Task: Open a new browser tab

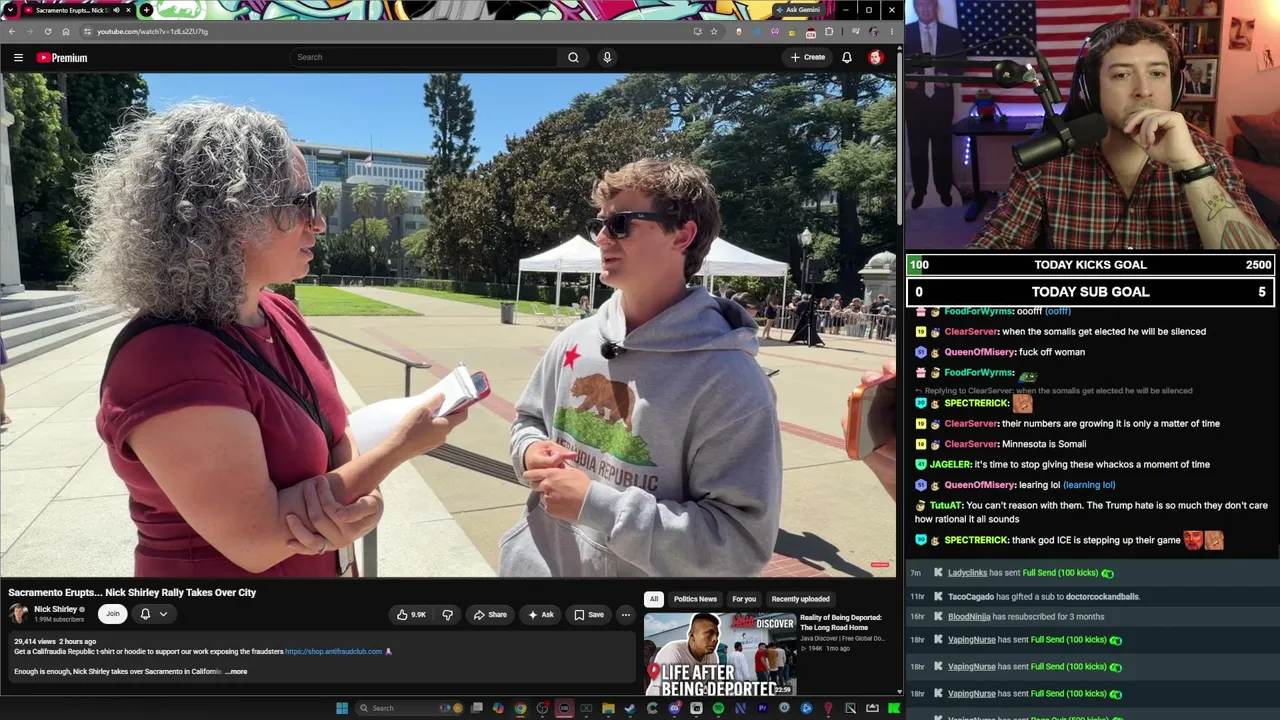Action: 146,10
